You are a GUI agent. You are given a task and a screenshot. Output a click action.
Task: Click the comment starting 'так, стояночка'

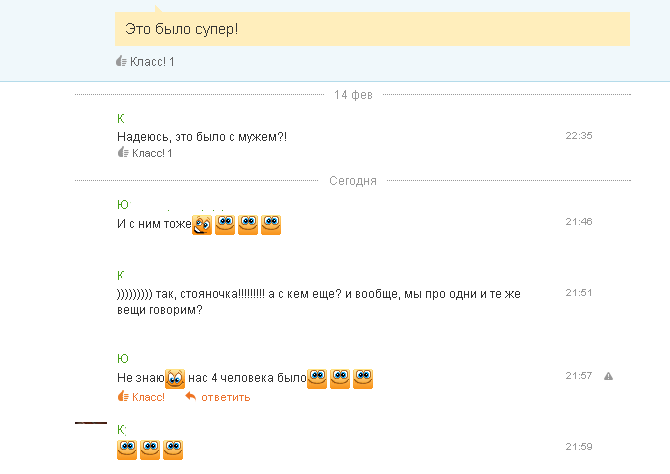pyautogui.click(x=319, y=302)
